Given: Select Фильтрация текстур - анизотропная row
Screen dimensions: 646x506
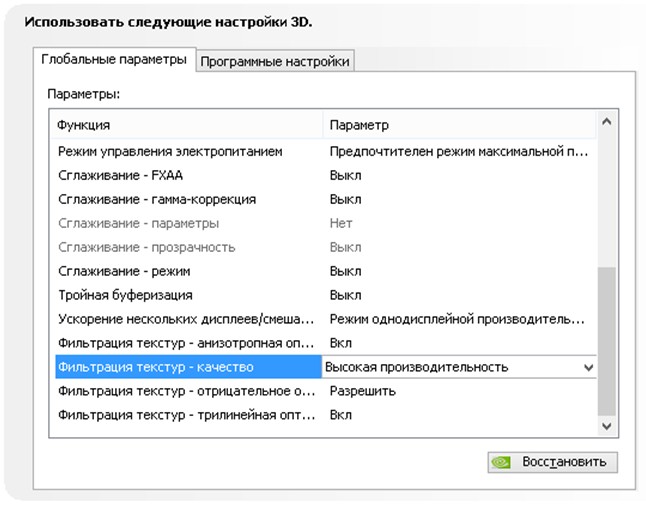Looking at the screenshot, I should (x=185, y=343).
